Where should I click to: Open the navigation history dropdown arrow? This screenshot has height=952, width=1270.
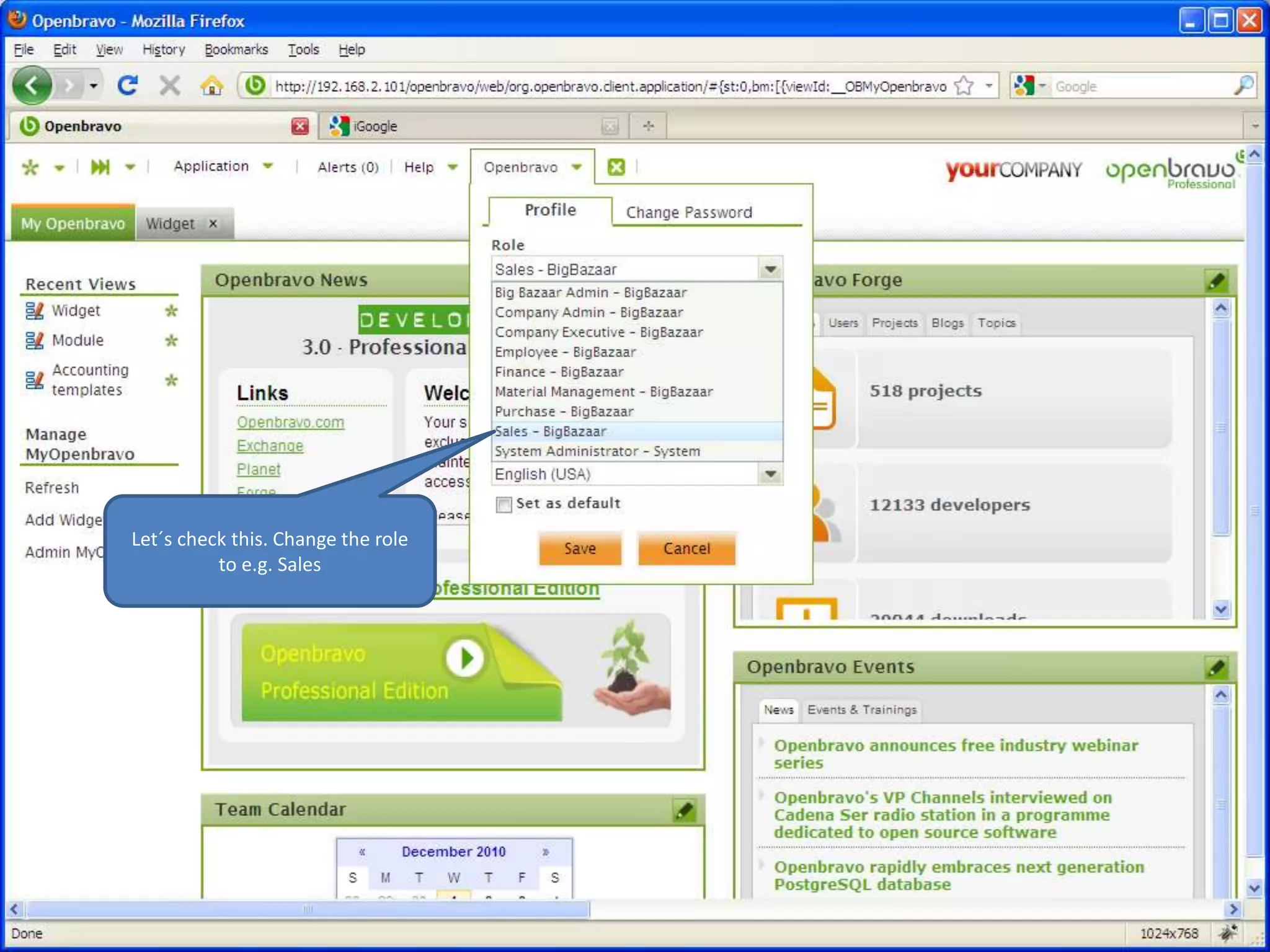click(94, 86)
